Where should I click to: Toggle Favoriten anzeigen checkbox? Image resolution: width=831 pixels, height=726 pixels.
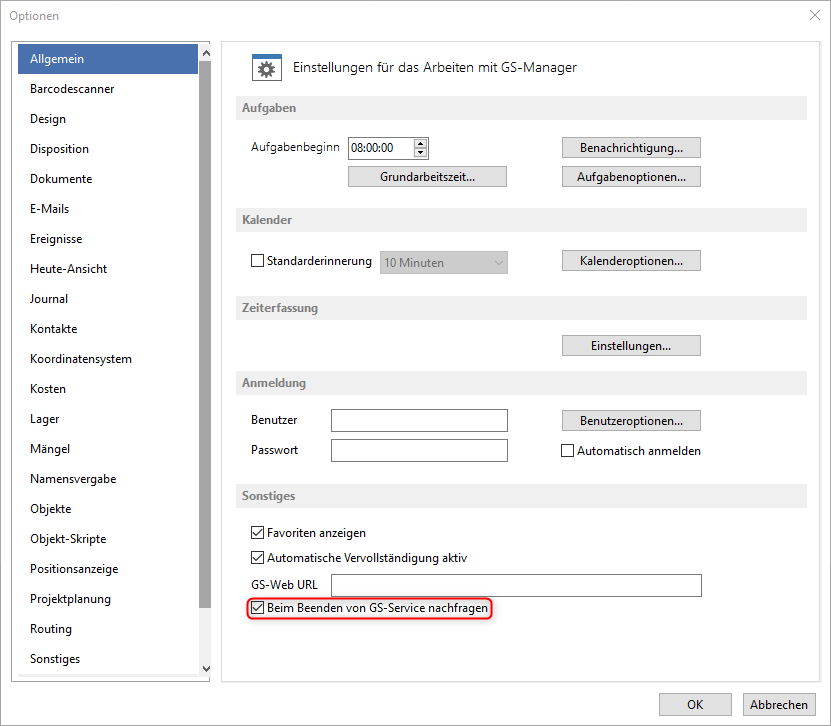pyautogui.click(x=258, y=533)
